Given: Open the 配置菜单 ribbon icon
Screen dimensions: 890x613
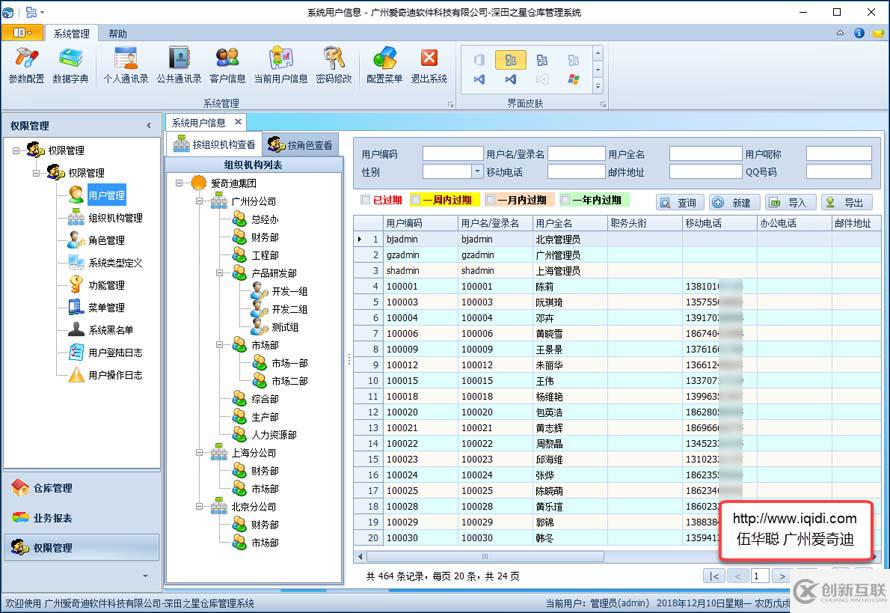Looking at the screenshot, I should click(384, 66).
